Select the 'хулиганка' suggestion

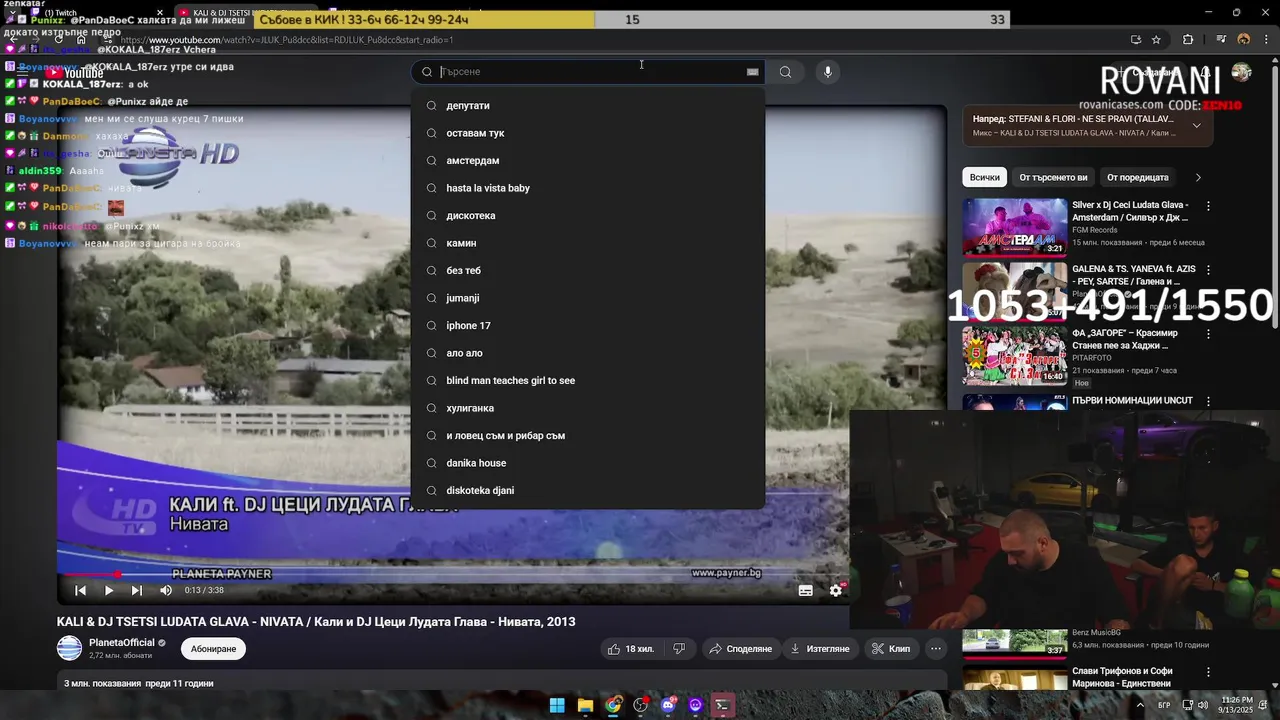coord(588,408)
